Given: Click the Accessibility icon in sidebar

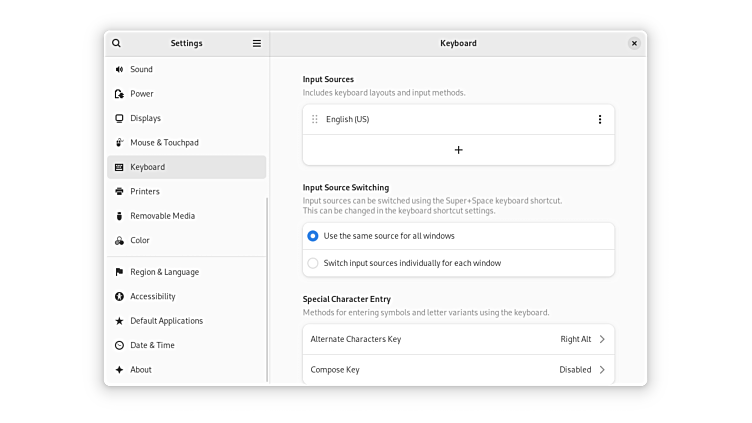Looking at the screenshot, I should pyautogui.click(x=119, y=296).
